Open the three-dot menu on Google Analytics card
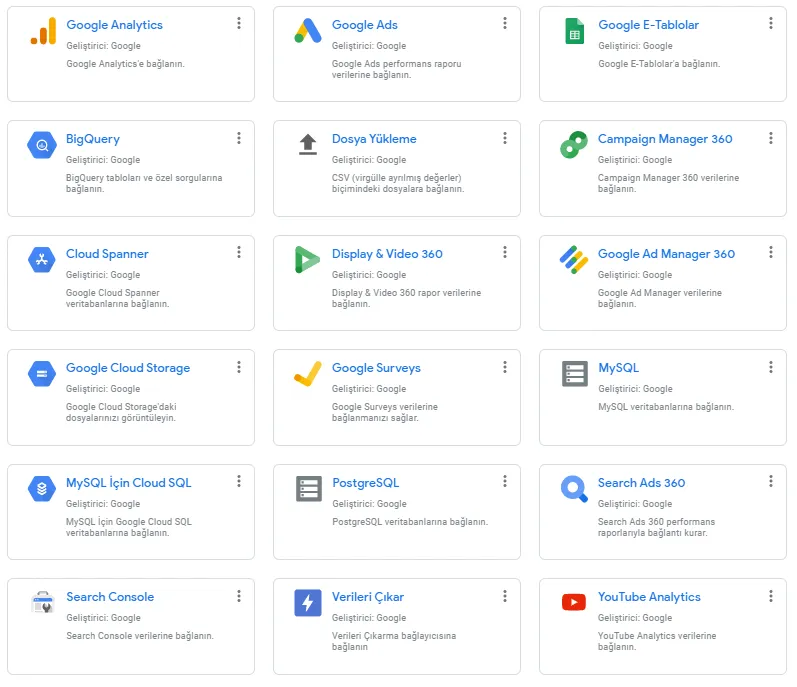797x687 pixels. [x=239, y=23]
